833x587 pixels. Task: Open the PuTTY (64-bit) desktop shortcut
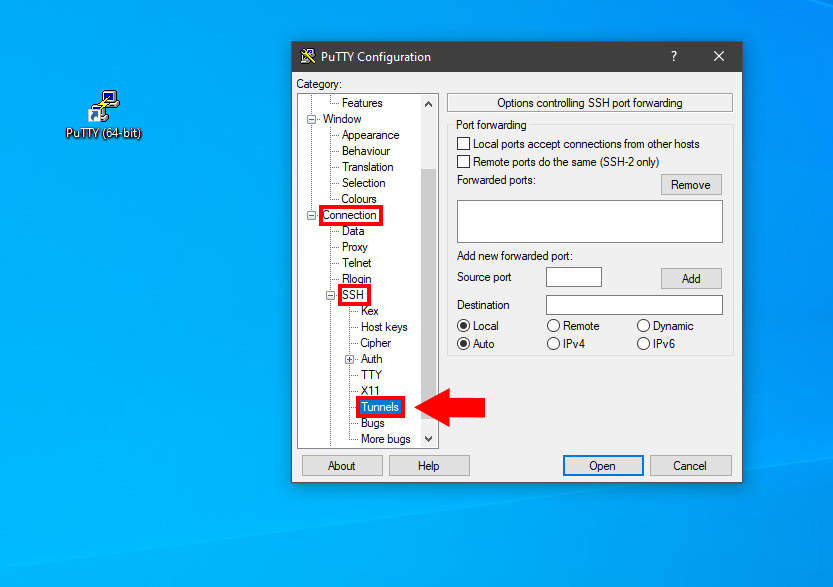pos(104,114)
